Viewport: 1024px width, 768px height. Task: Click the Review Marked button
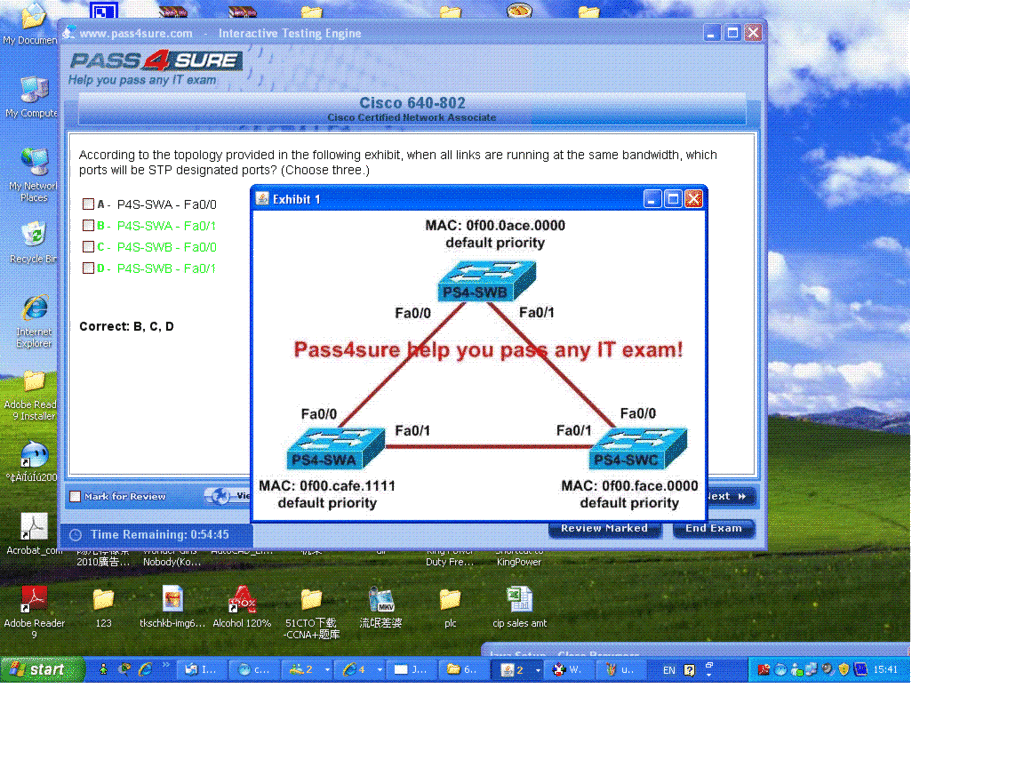(x=604, y=529)
